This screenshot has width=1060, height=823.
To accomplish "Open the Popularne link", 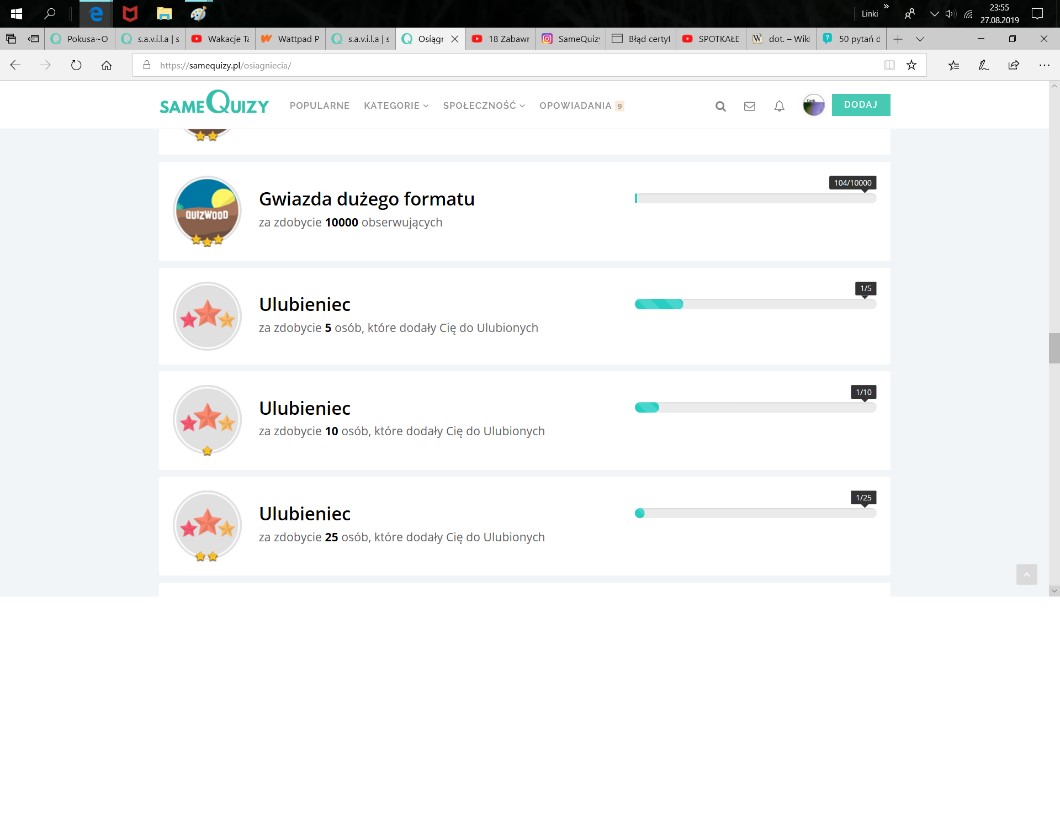I will 319,106.
